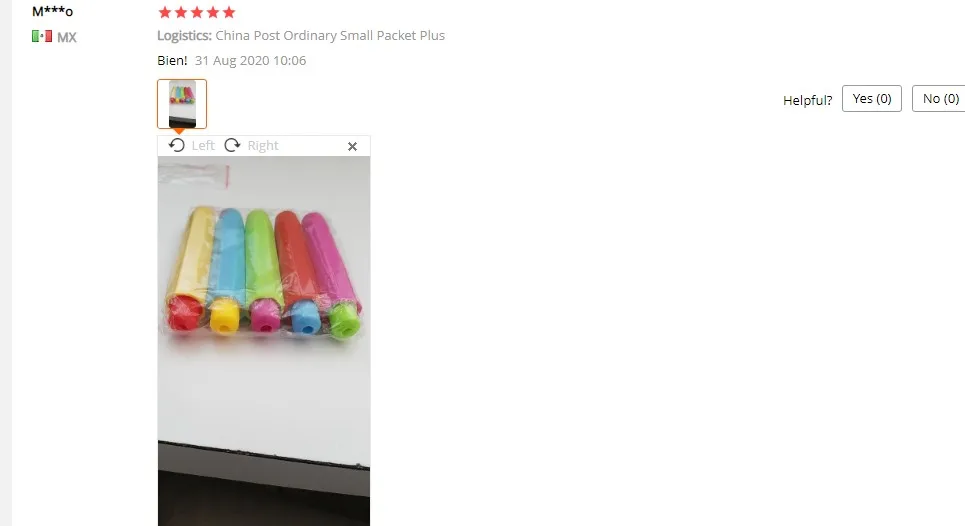Open the small review photo thumbnail
This screenshot has width=965, height=526.
[x=182, y=104]
